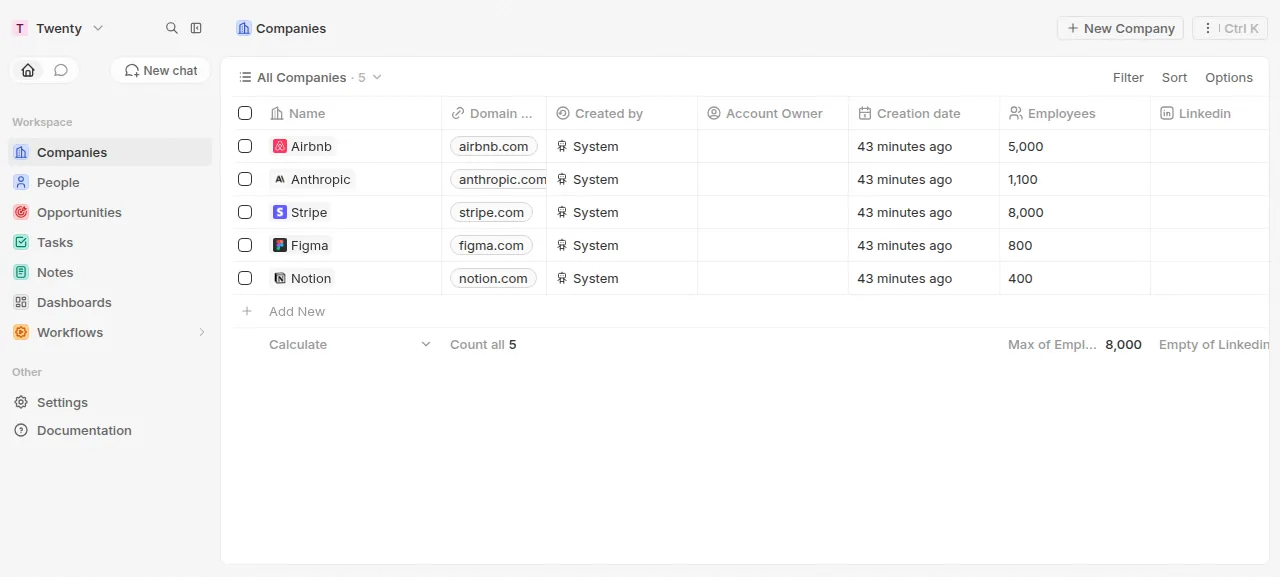Select the home icon tab
The width and height of the screenshot is (1280, 577).
tap(28, 70)
